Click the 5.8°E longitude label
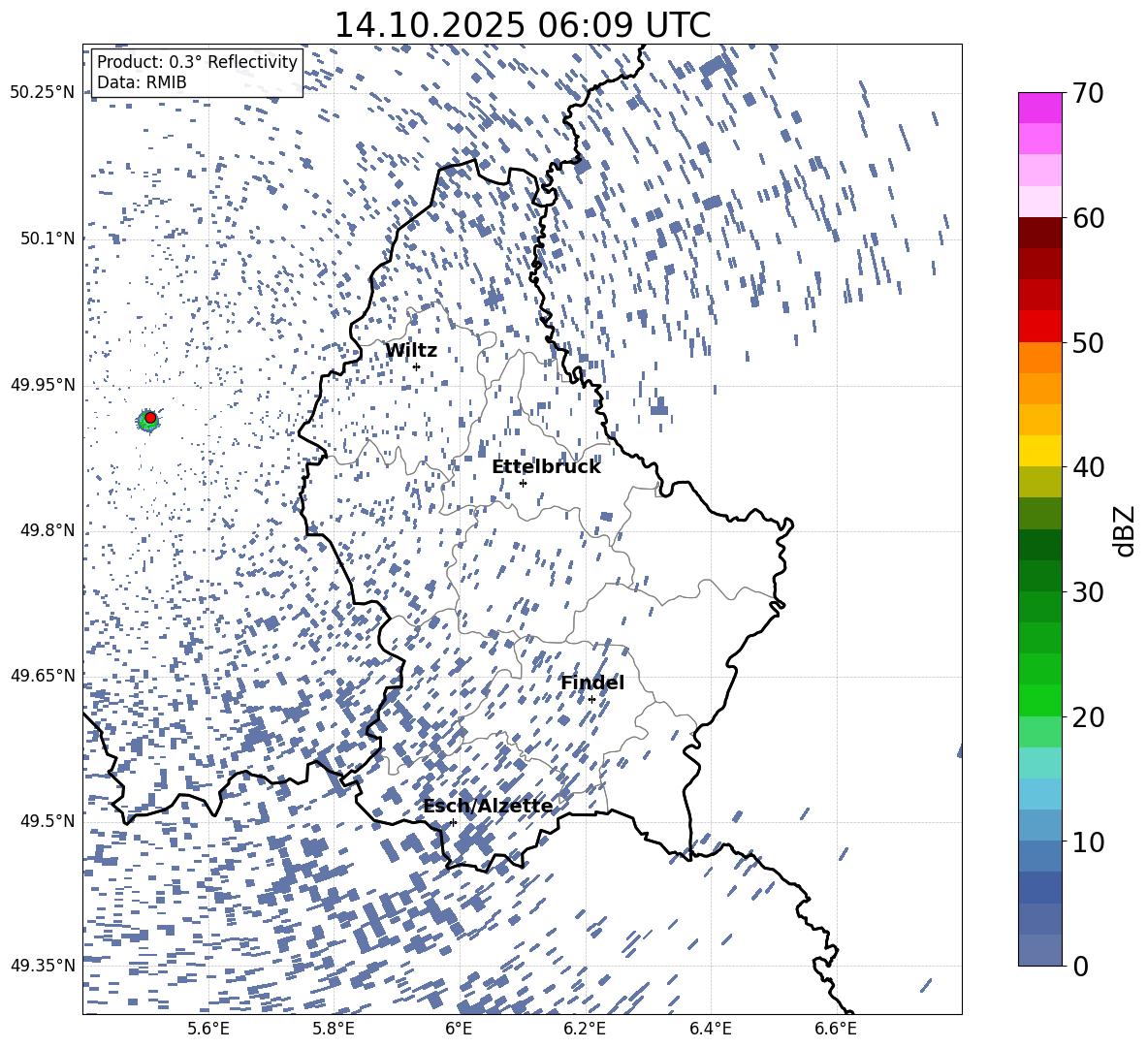This screenshot has width=1148, height=1048. click(334, 1029)
